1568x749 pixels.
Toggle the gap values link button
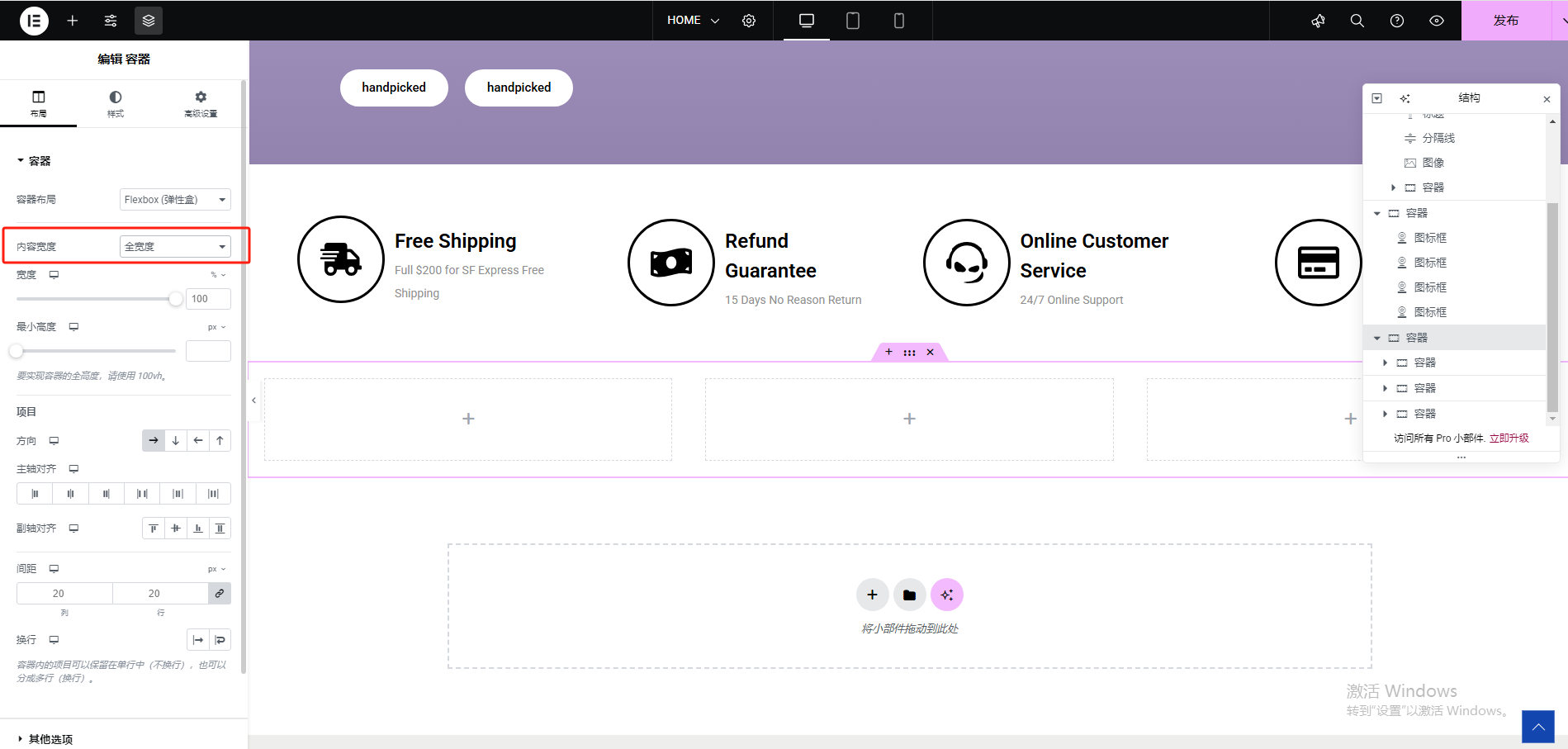pos(220,594)
